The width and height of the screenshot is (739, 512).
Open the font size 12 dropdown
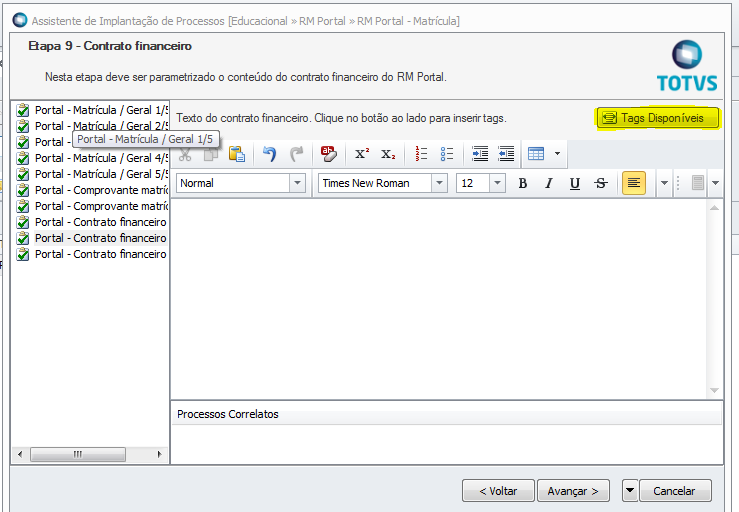point(497,183)
